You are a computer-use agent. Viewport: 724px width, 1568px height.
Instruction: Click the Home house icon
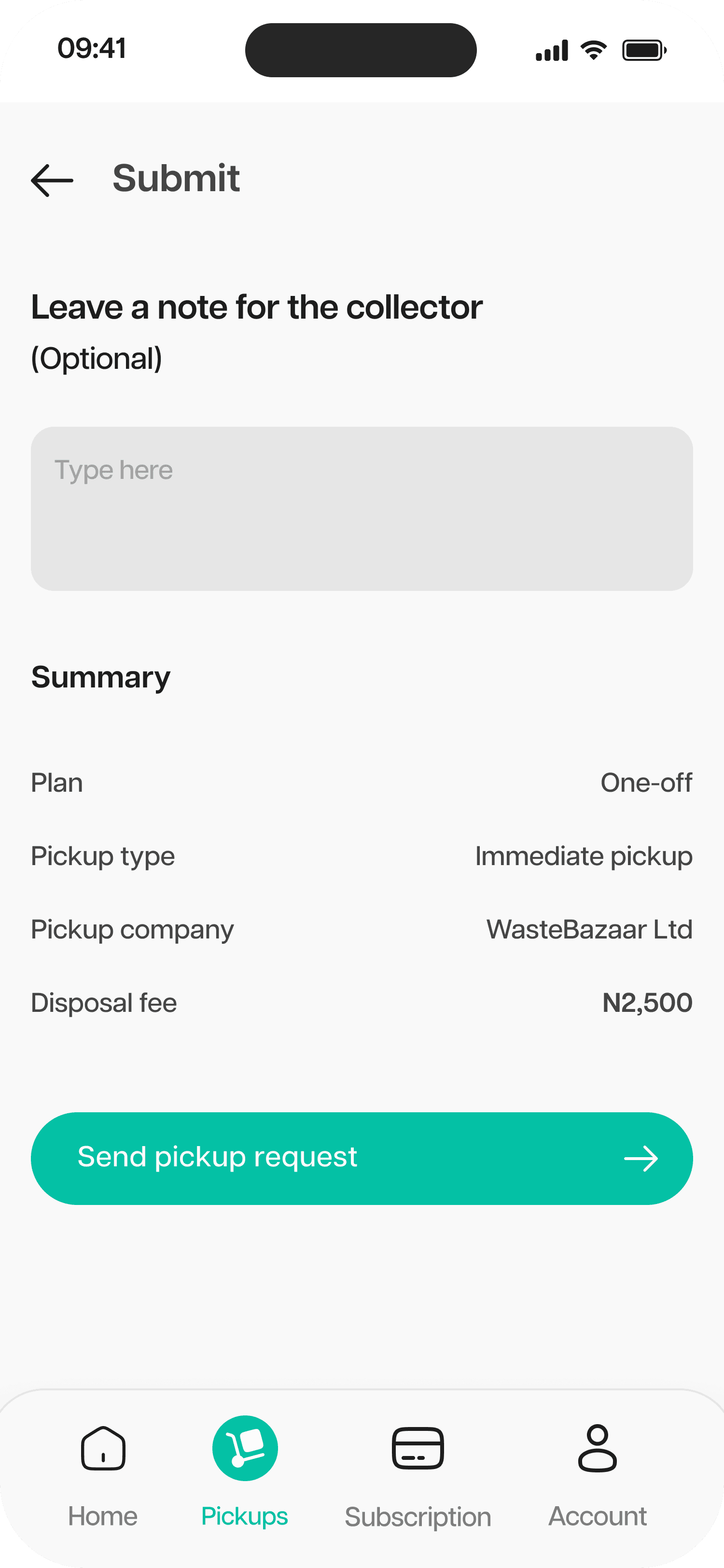pos(103,1448)
